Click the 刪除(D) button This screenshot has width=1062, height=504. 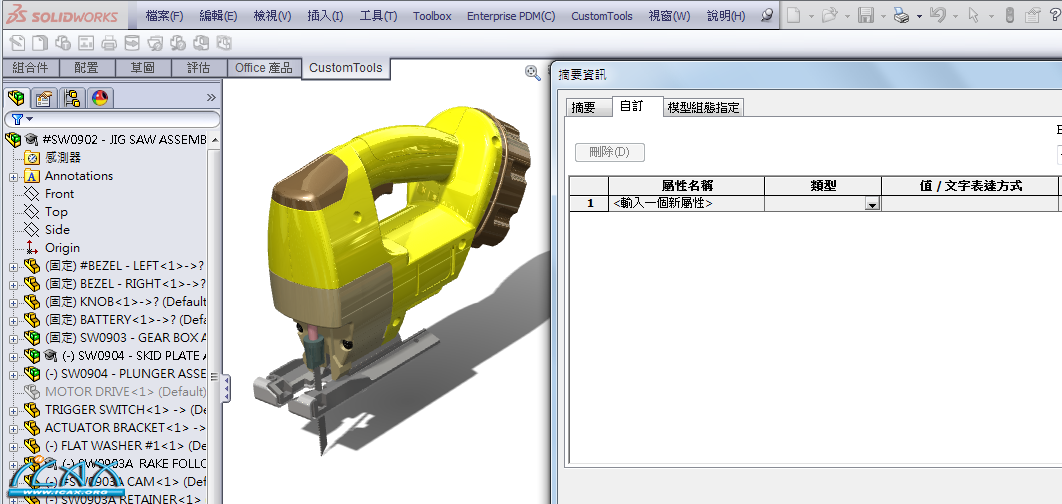610,152
